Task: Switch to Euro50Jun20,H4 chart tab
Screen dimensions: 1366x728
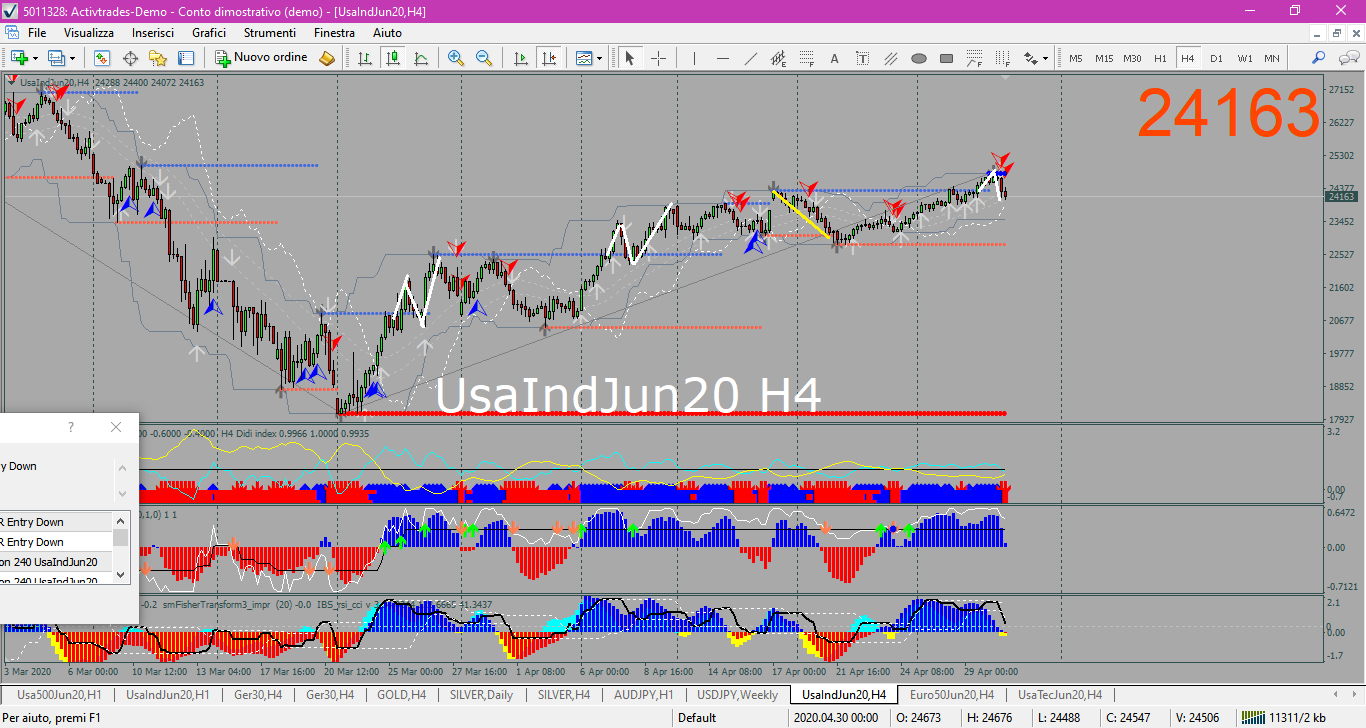Action: 951,694
